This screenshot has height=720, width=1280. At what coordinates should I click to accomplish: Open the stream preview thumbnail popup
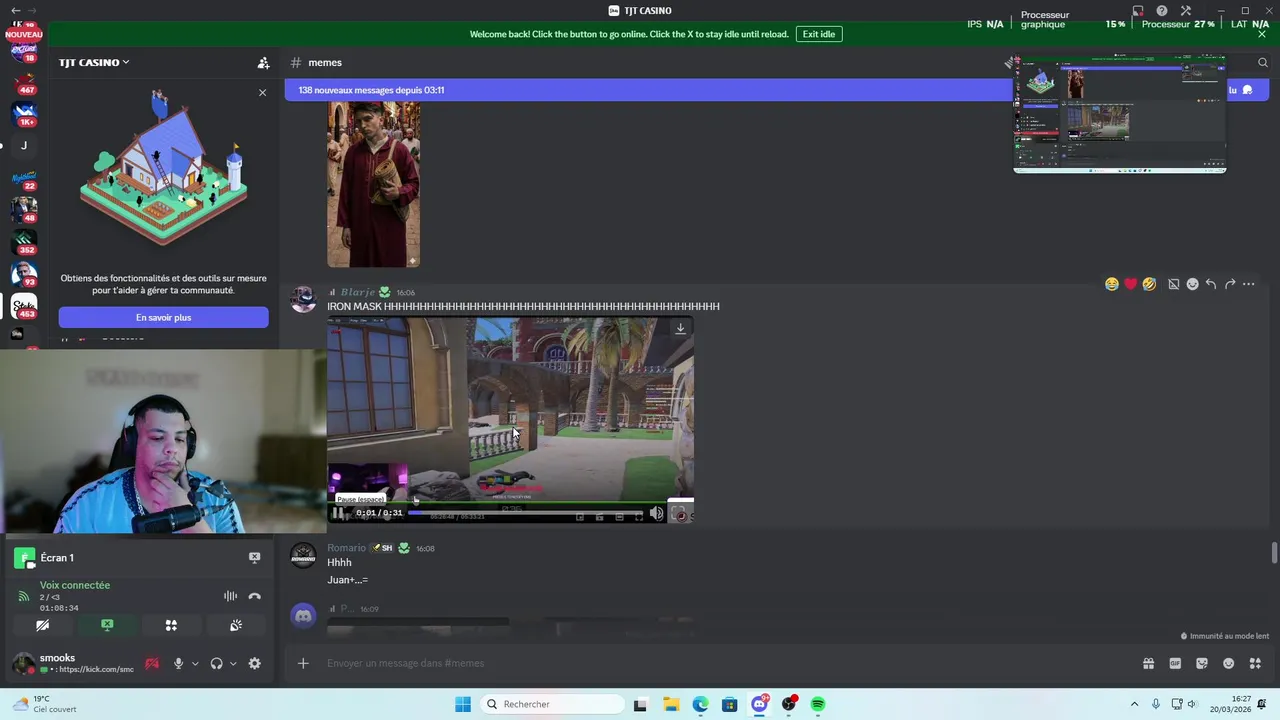point(1120,114)
